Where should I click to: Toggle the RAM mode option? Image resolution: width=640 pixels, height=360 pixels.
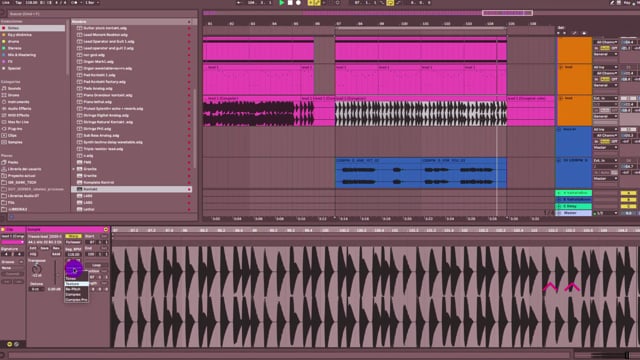tap(56, 254)
